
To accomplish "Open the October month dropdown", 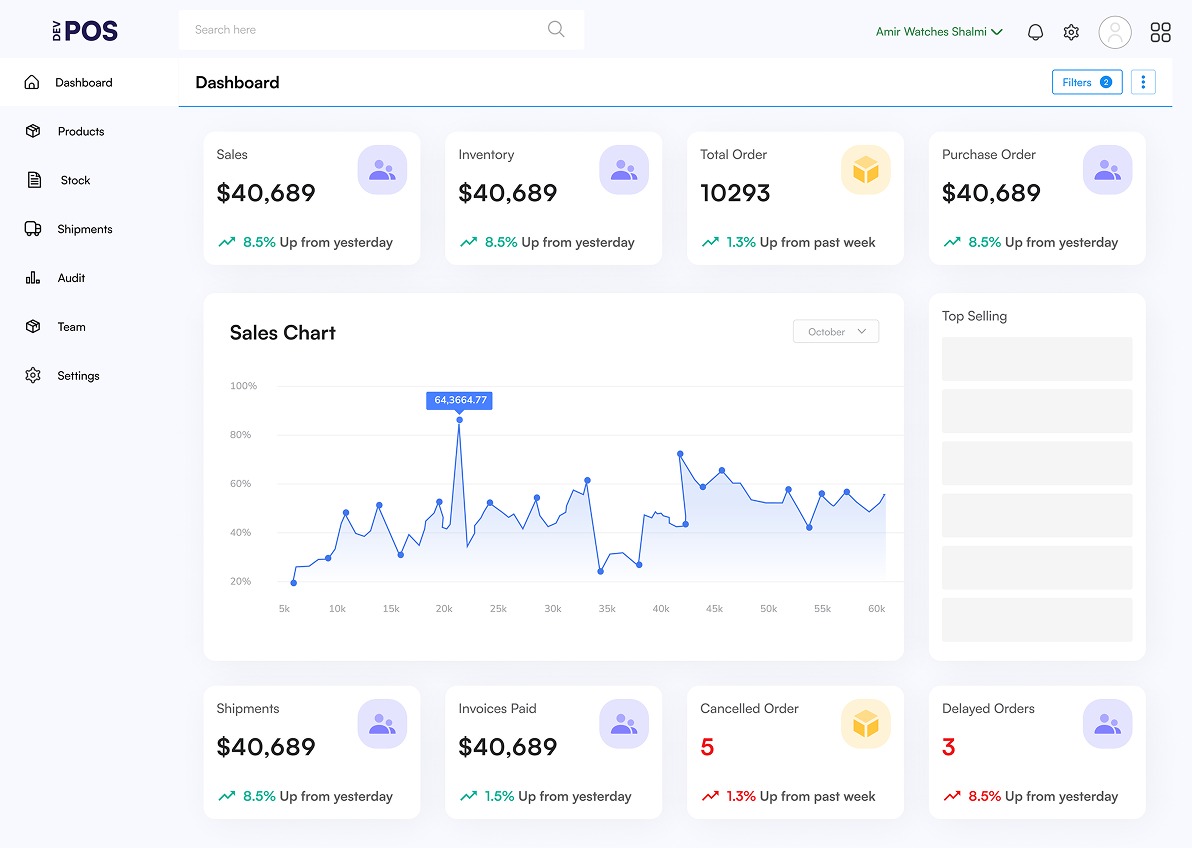I will point(835,332).
